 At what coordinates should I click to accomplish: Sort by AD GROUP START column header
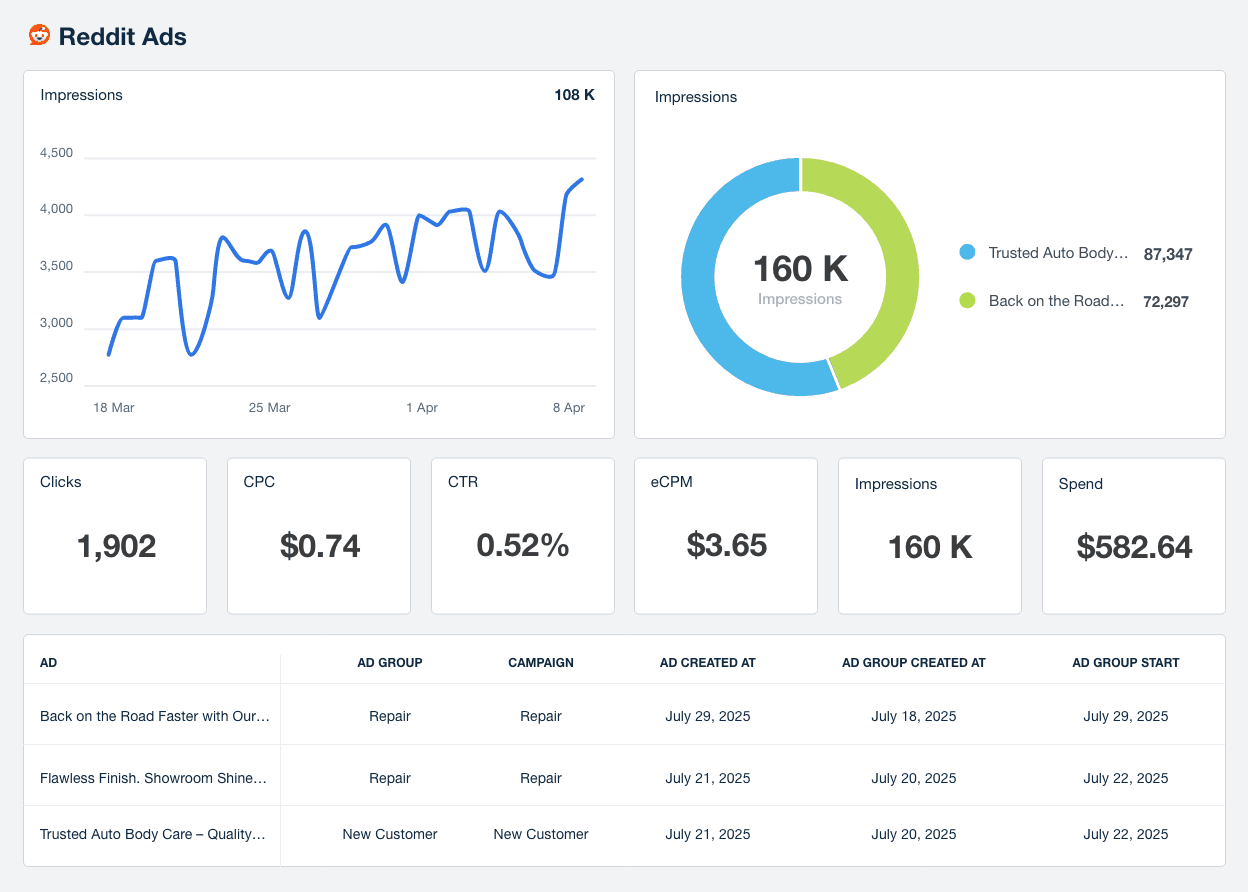click(x=1126, y=662)
